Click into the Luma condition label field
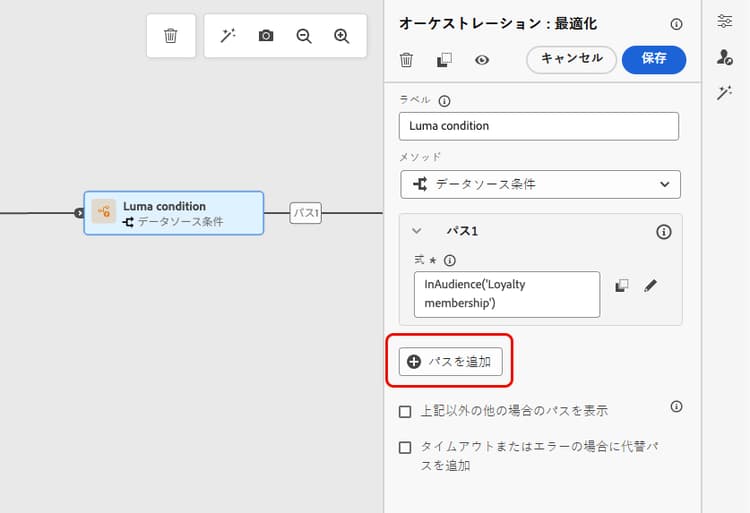The height and width of the screenshot is (513, 750). pyautogui.click(x=539, y=126)
